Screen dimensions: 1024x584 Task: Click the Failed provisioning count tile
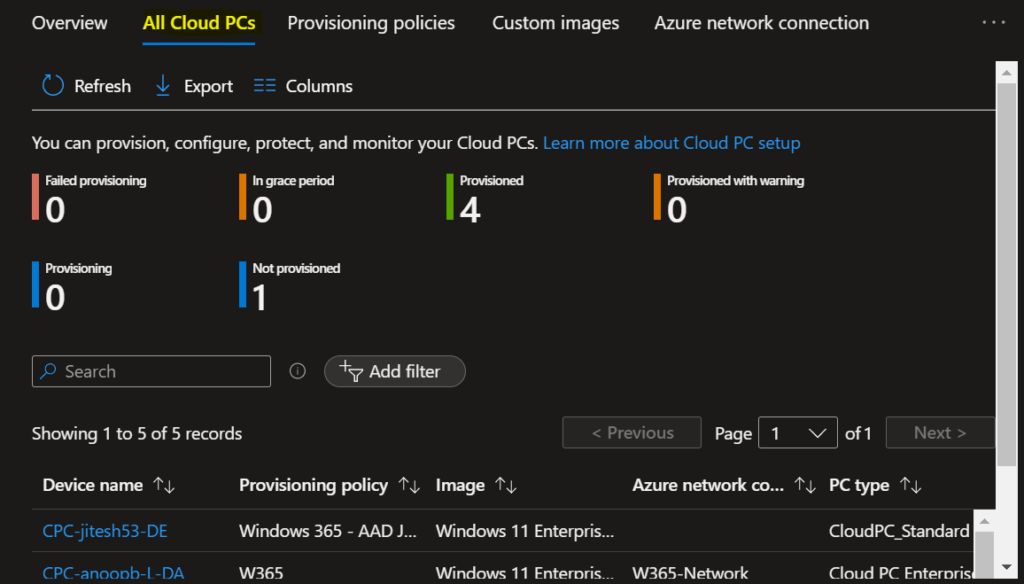89,200
